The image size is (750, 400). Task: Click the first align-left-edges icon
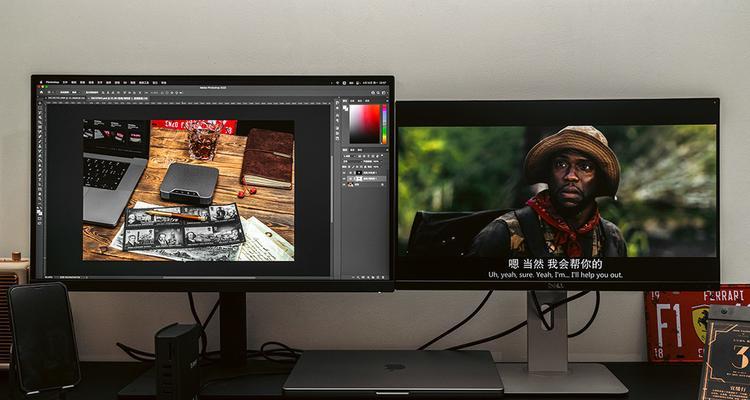[x=103, y=93]
